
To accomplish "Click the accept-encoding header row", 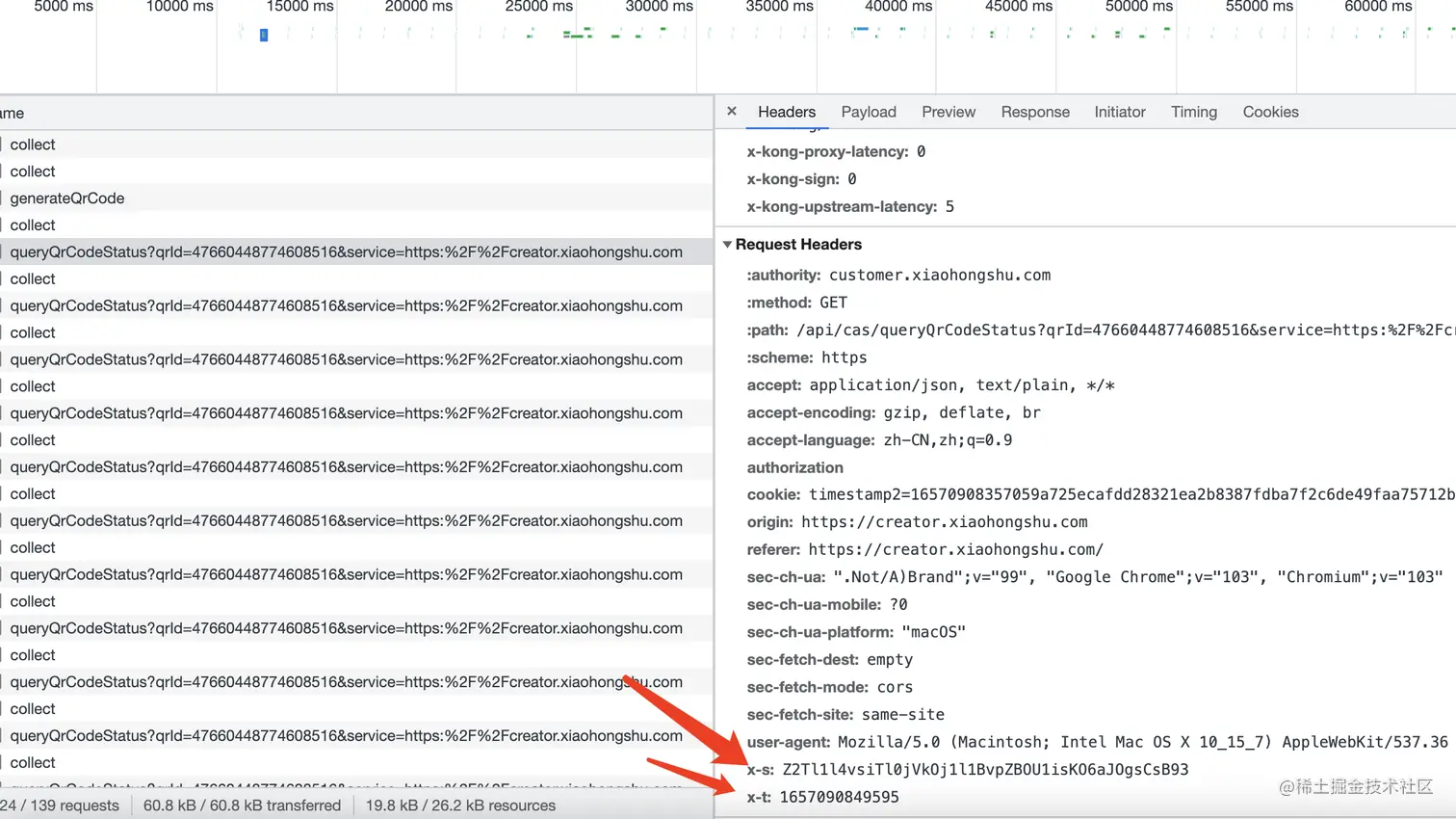I will pos(894,412).
